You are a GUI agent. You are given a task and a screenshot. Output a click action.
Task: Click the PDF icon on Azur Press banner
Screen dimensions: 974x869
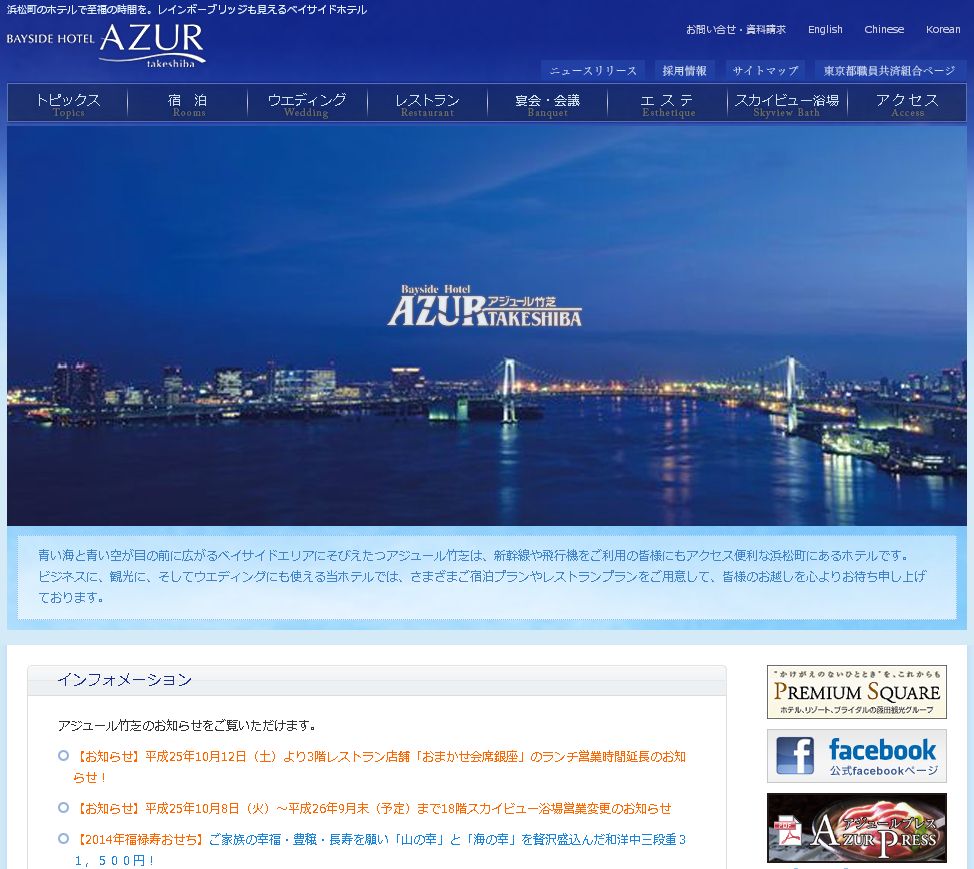(x=787, y=829)
